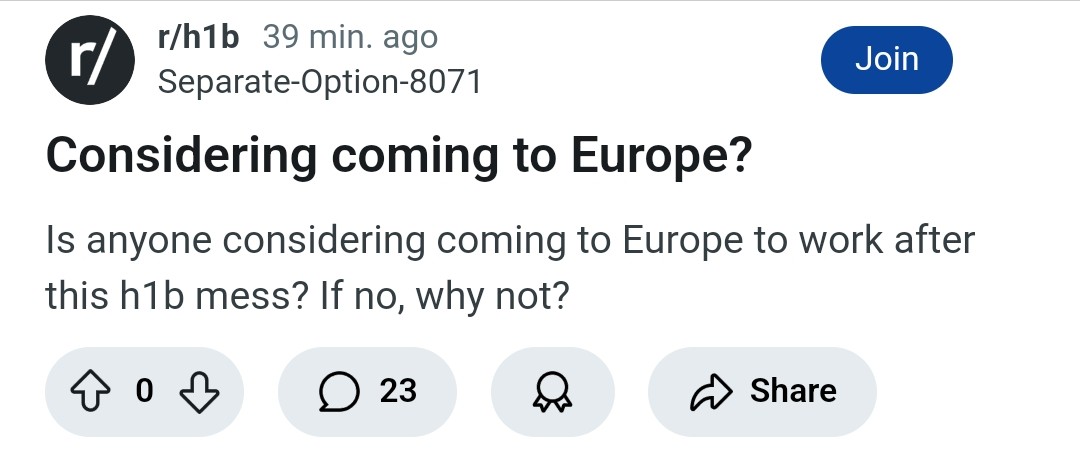1080x456 pixels.
Task: Click the word Join in blue pill
Action: [x=886, y=59]
